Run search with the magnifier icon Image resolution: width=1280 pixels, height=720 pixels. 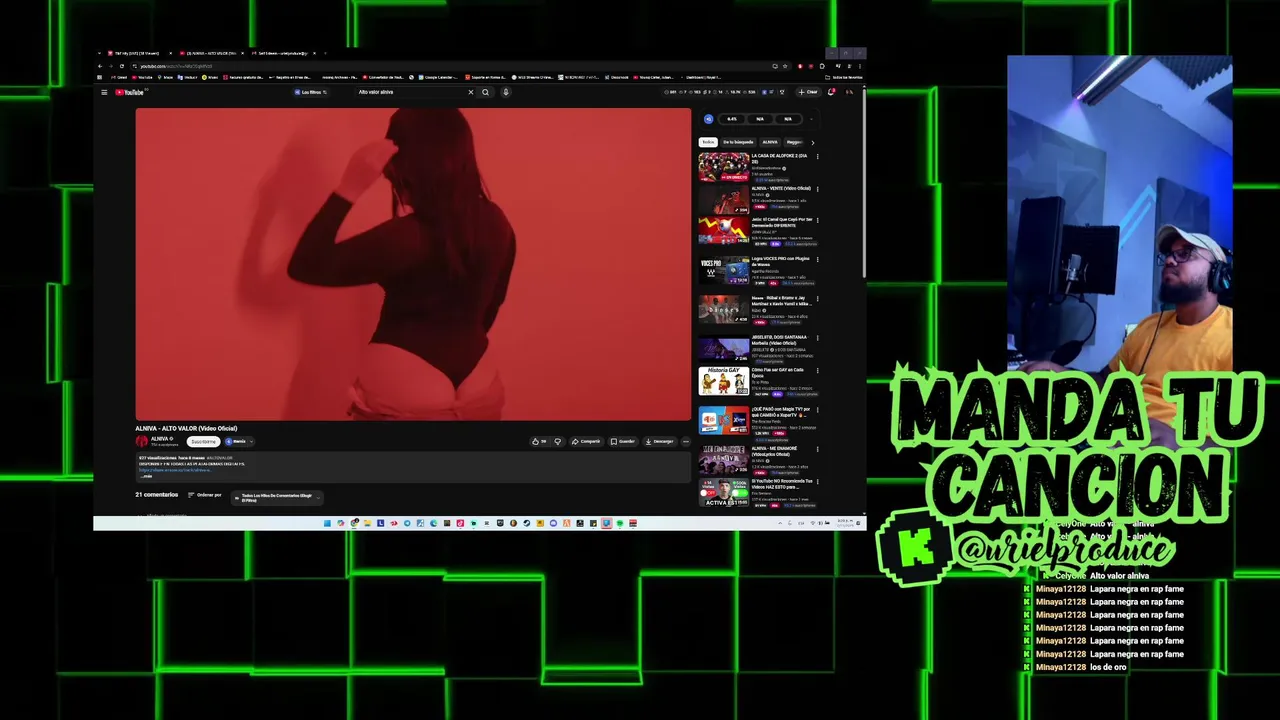coord(486,92)
